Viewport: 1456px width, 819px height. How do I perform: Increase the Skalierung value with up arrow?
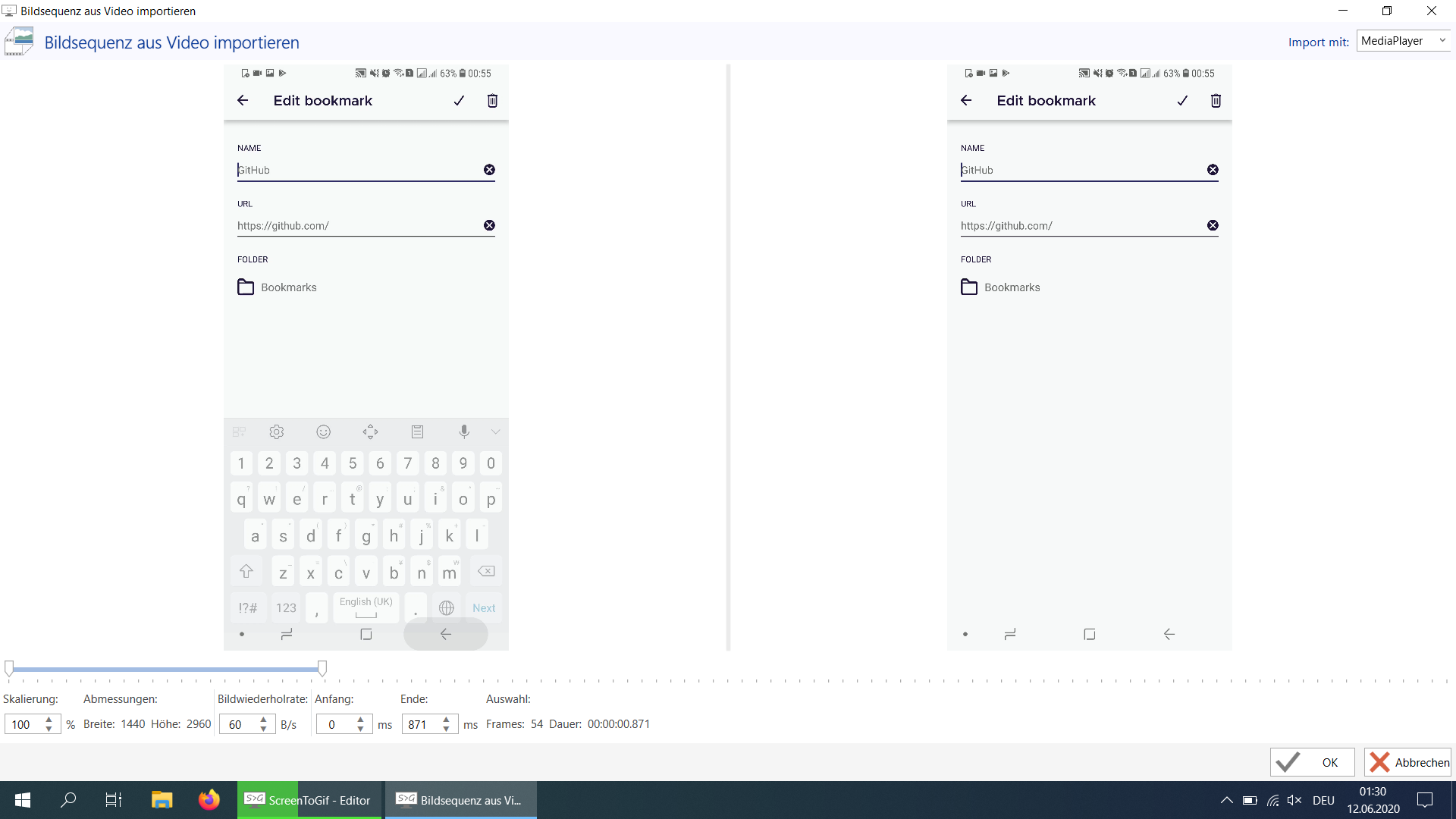tap(49, 719)
